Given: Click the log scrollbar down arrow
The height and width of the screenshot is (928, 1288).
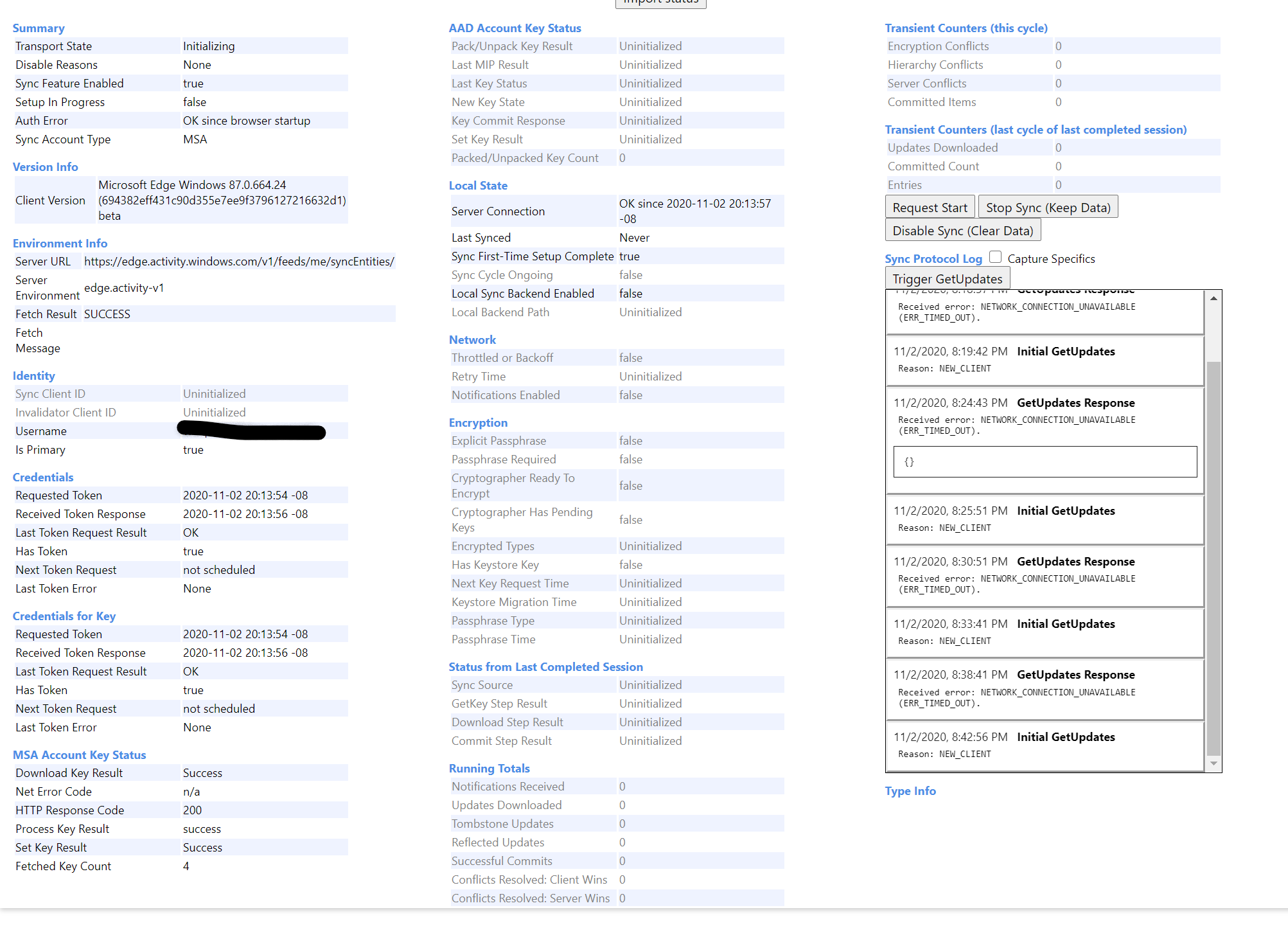Looking at the screenshot, I should click(x=1213, y=763).
